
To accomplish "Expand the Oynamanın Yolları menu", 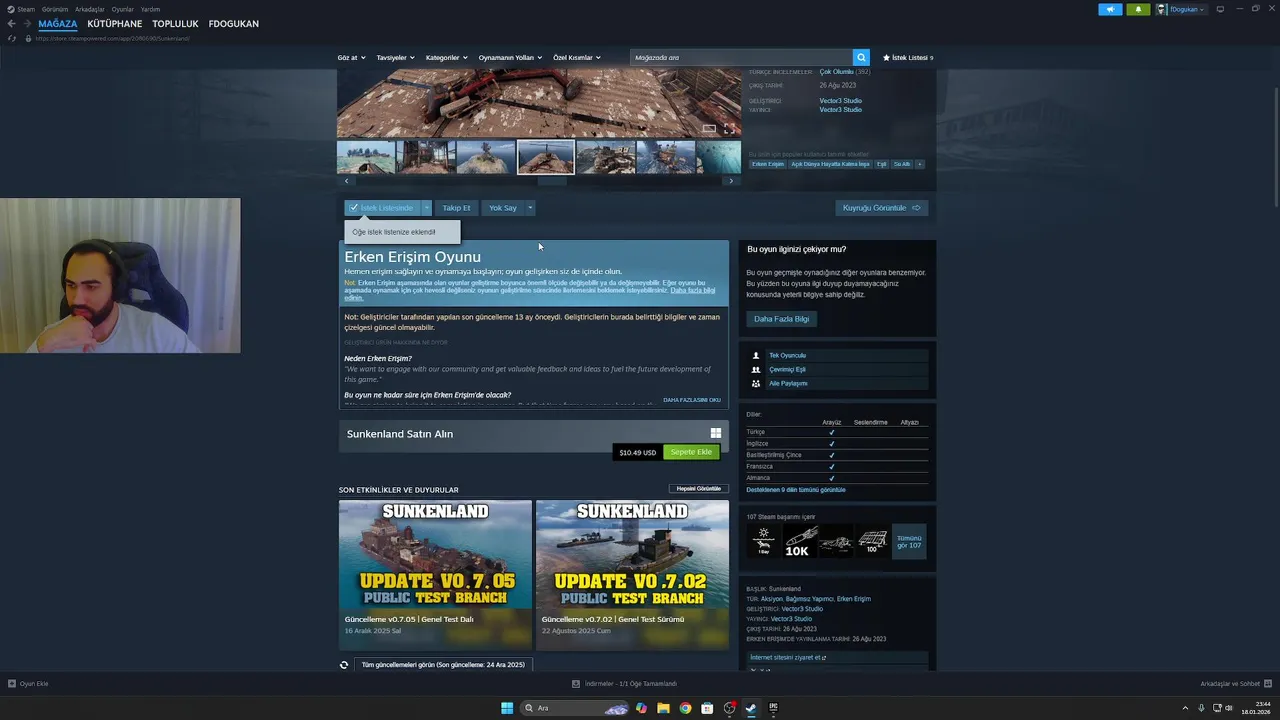I will coord(510,58).
